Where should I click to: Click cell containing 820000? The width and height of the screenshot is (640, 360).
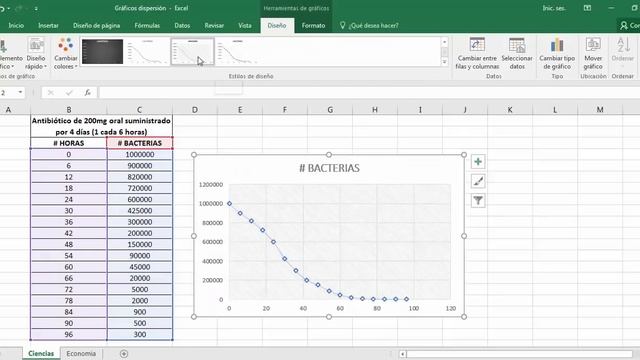tap(140, 177)
